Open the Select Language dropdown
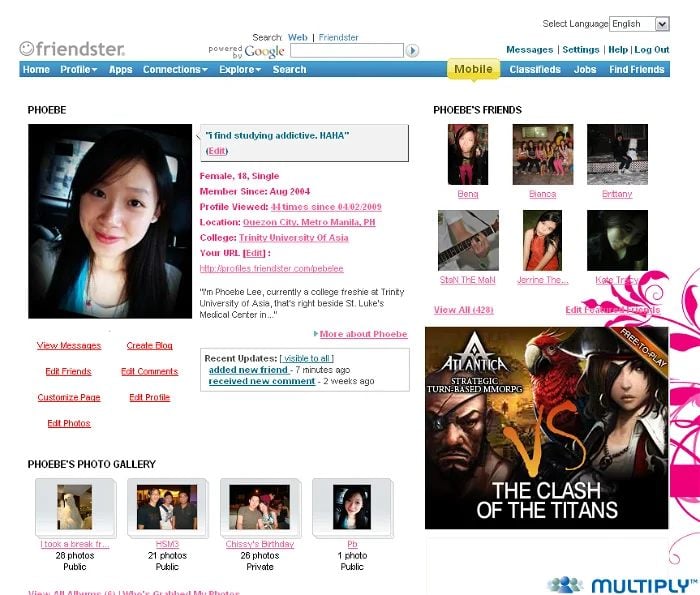 pyautogui.click(x=640, y=24)
